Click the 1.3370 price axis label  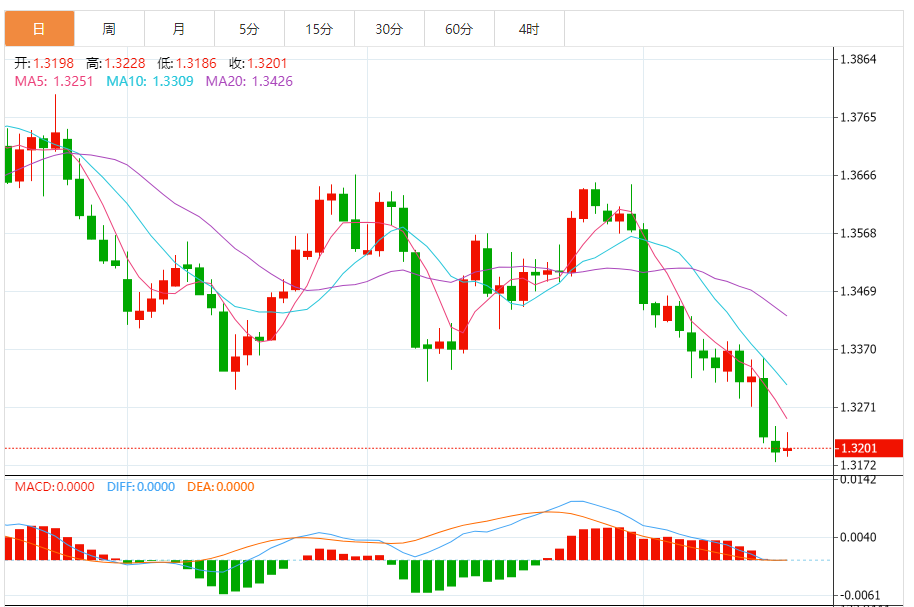858,349
